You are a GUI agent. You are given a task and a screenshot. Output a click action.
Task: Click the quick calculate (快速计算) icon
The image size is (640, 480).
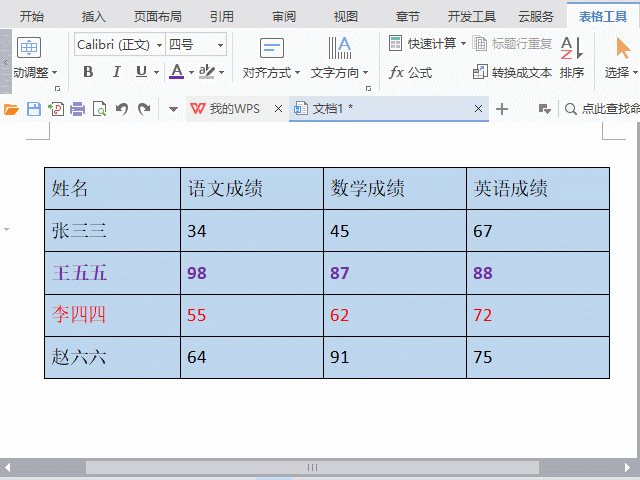click(395, 43)
